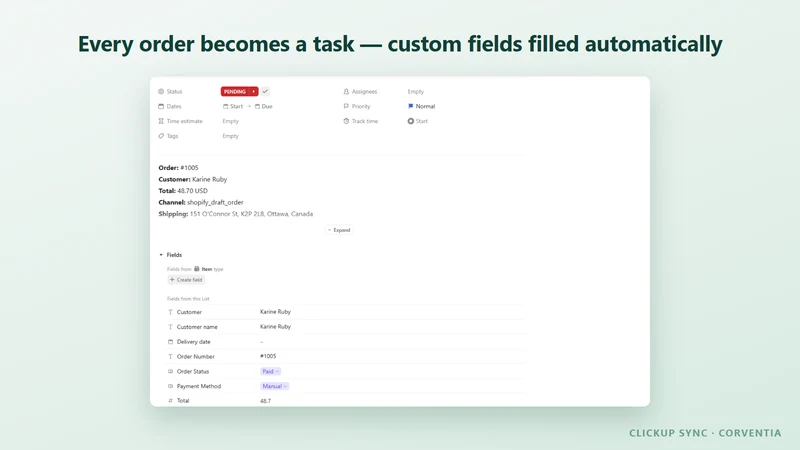The image size is (800, 450).
Task: Click the Item type icon
Action: [x=197, y=269]
